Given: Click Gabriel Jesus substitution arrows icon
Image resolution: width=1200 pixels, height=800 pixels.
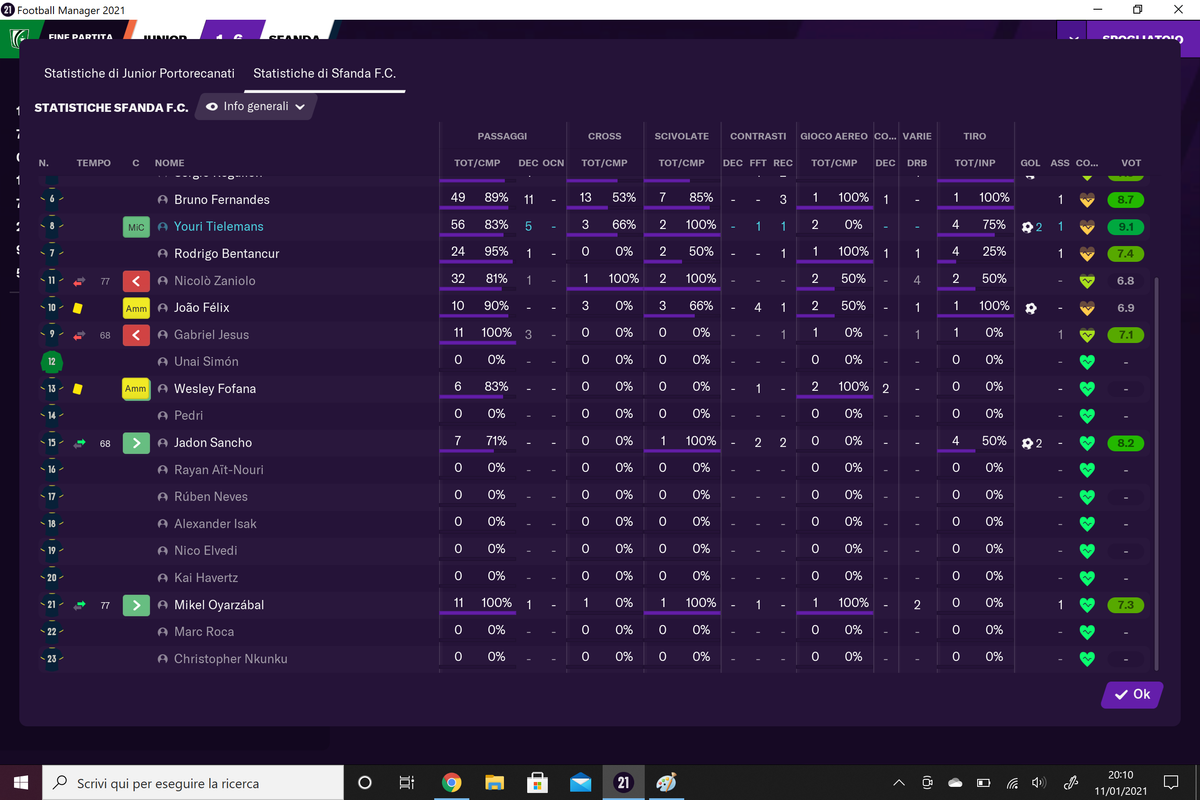Looking at the screenshot, I should 79,335.
